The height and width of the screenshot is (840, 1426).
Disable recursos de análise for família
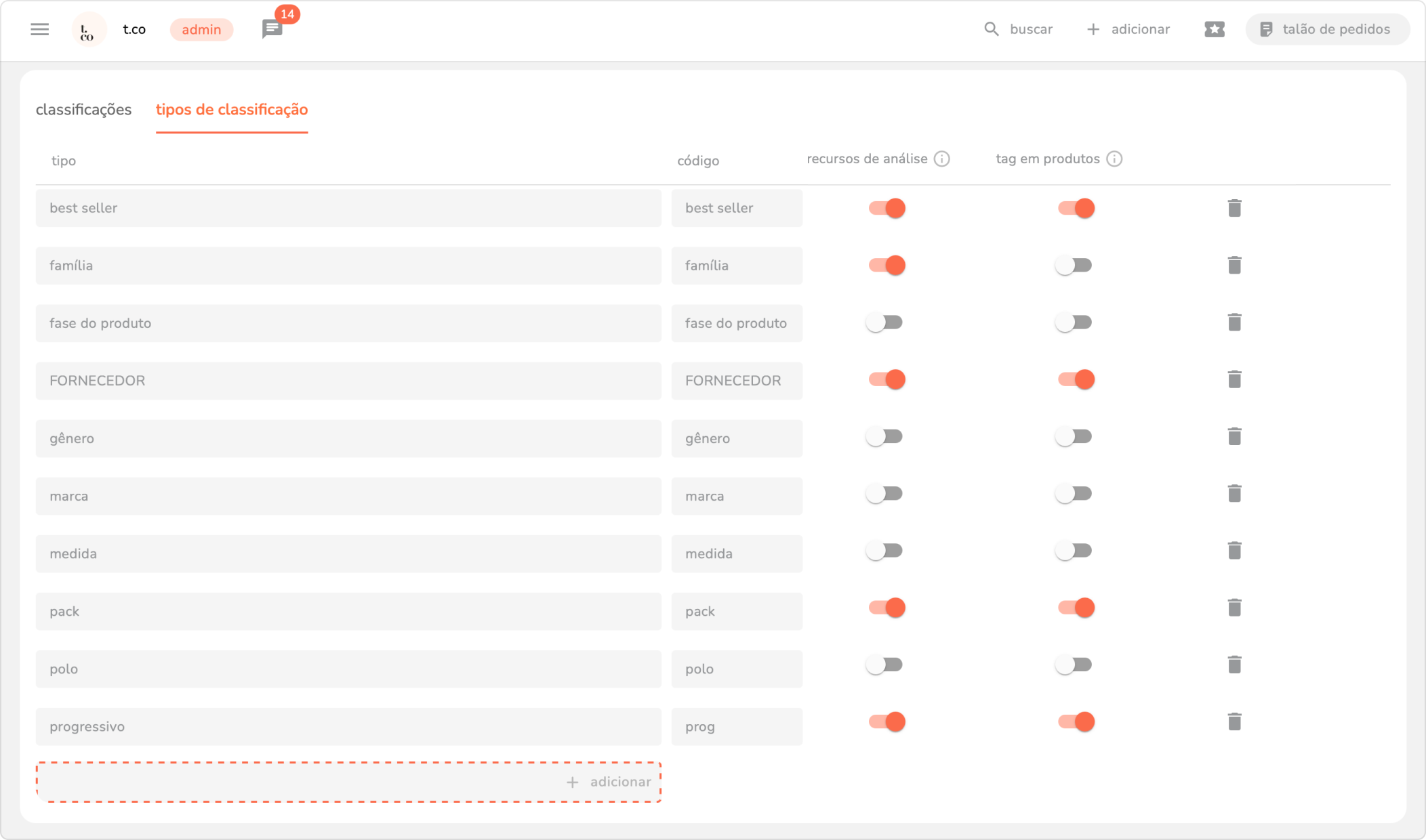click(x=887, y=266)
